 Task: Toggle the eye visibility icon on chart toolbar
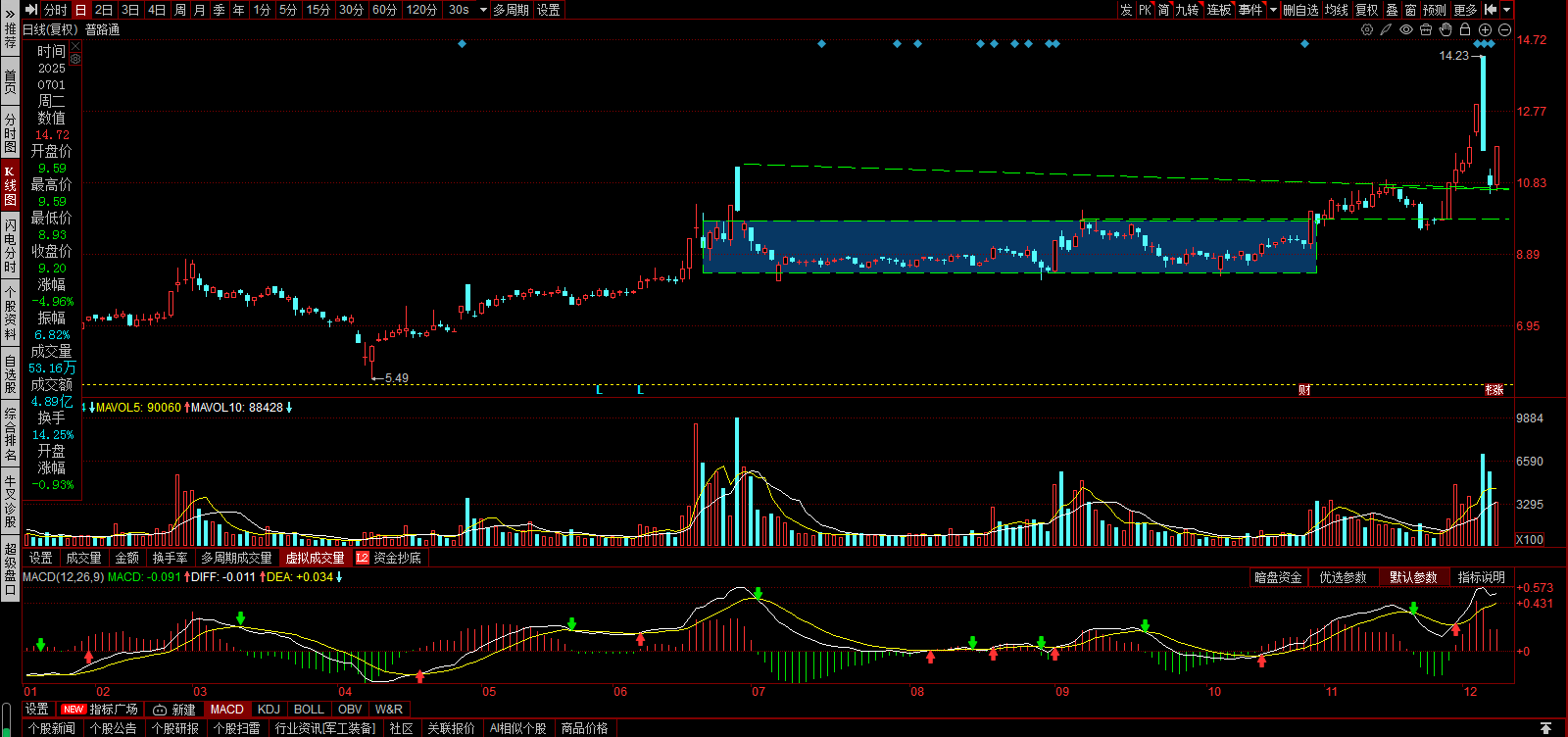[1406, 29]
